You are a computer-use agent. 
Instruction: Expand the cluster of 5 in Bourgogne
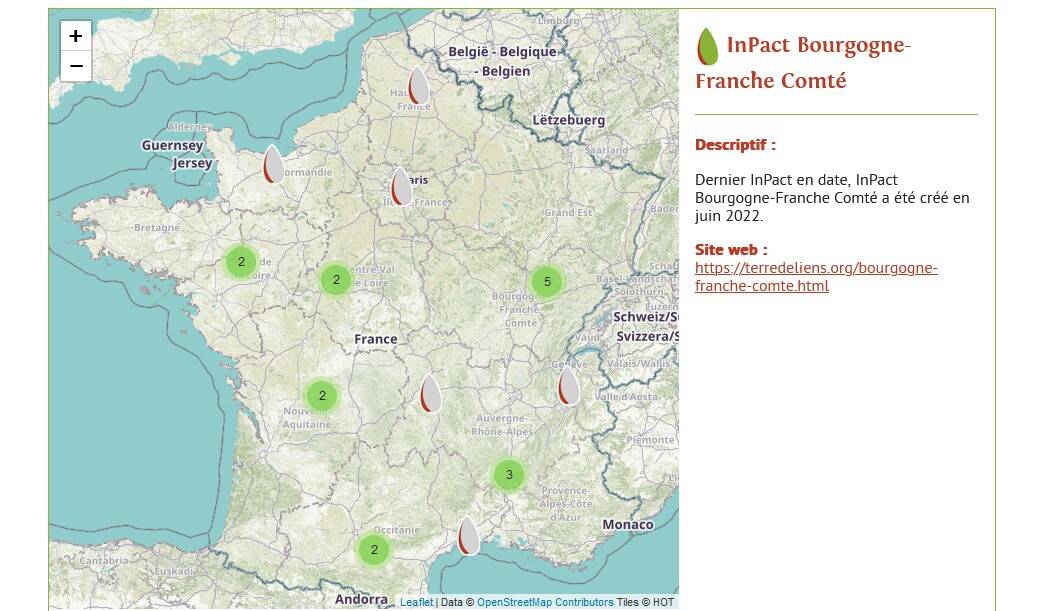(547, 282)
